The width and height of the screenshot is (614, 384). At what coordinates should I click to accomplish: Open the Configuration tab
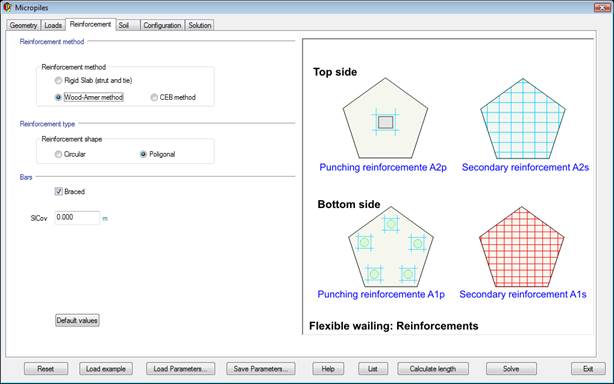pyautogui.click(x=162, y=25)
